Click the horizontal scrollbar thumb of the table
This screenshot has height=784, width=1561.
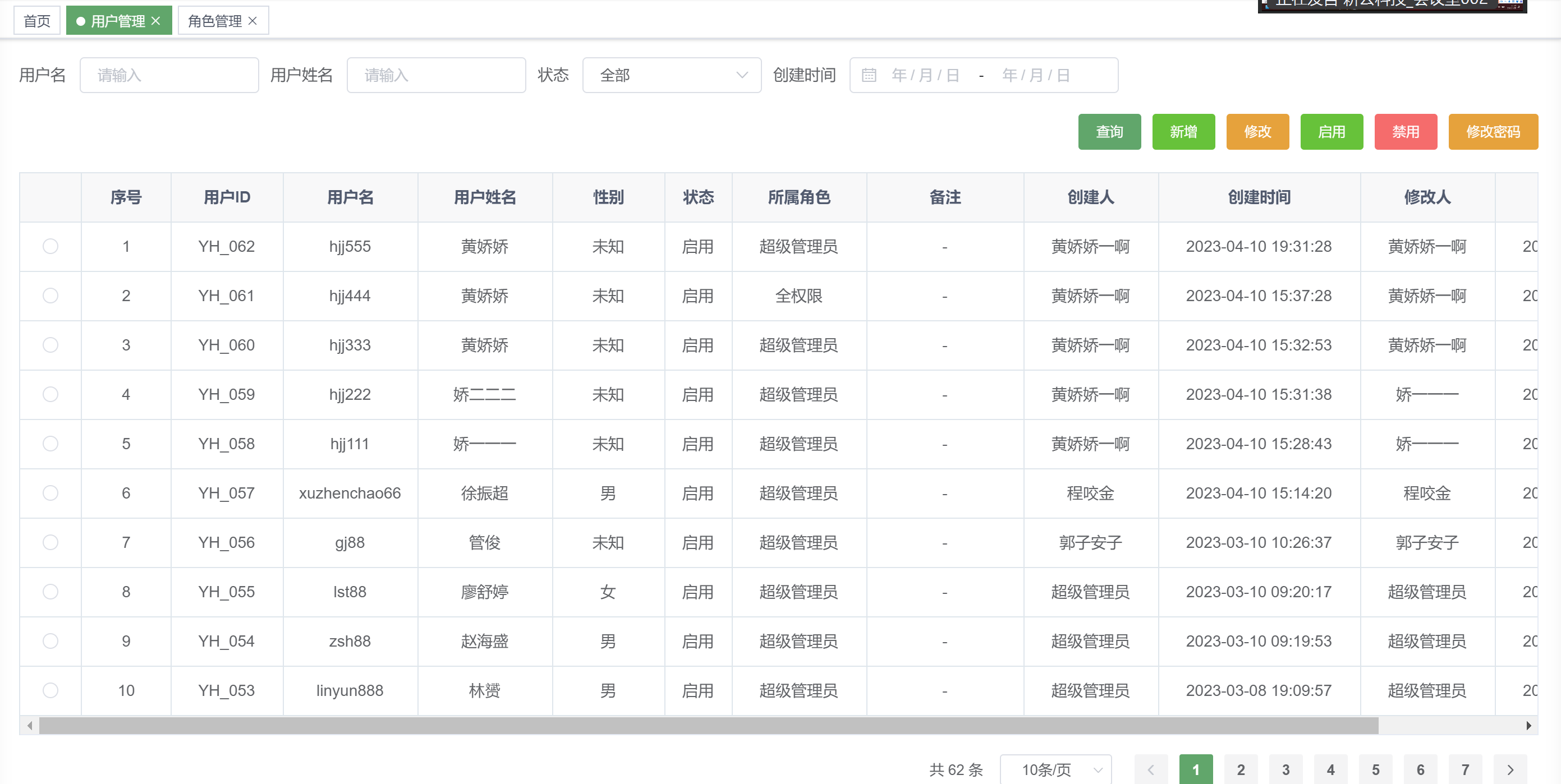[x=709, y=725]
